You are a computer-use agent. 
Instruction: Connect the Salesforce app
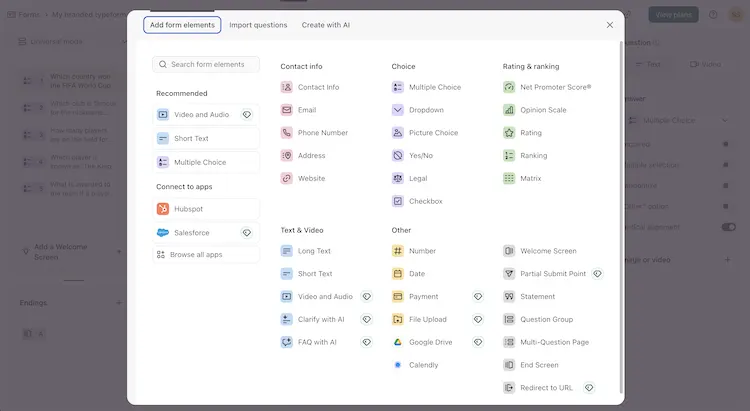click(x=206, y=233)
